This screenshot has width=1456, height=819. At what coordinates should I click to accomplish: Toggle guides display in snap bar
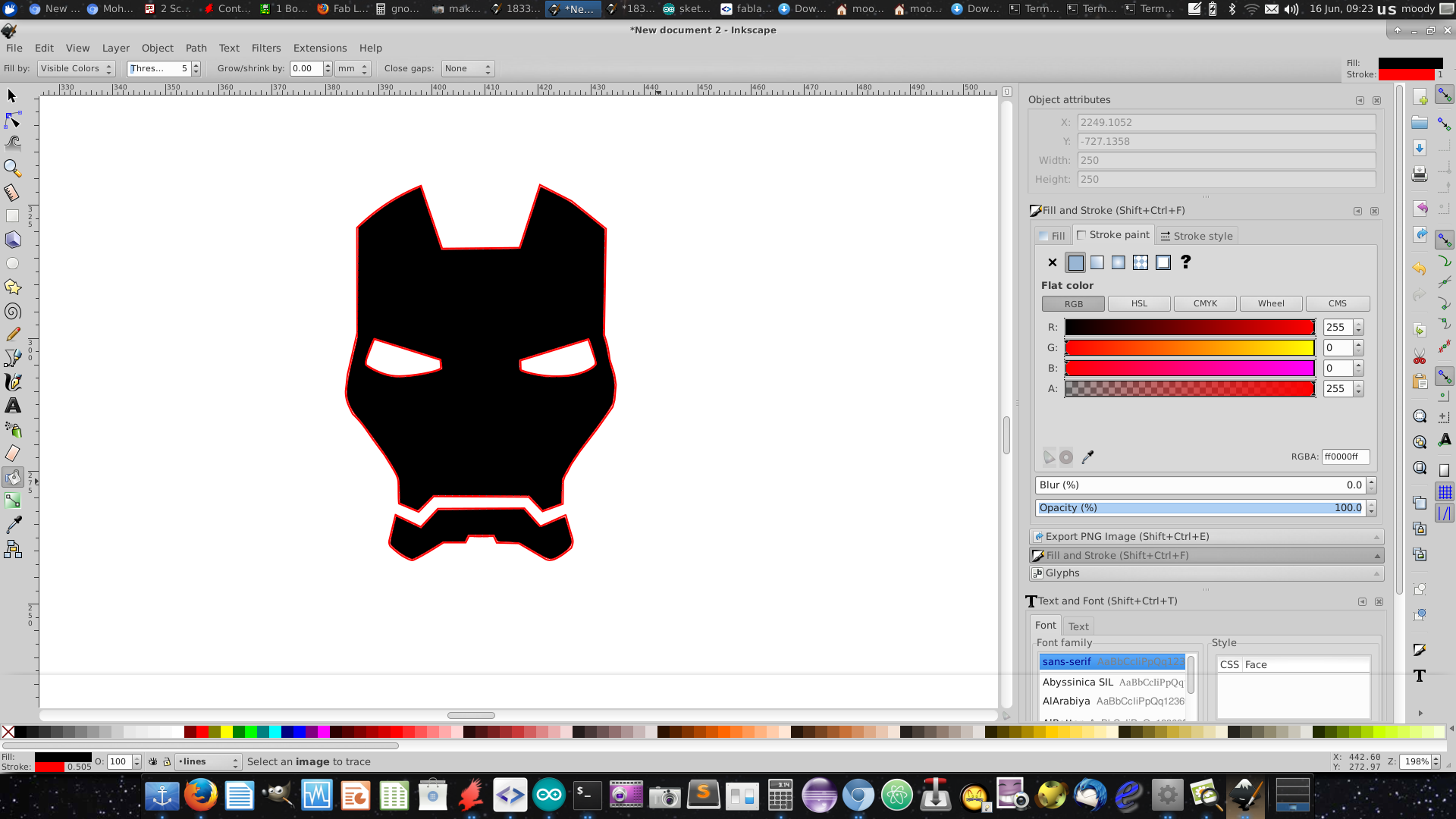tap(1445, 514)
